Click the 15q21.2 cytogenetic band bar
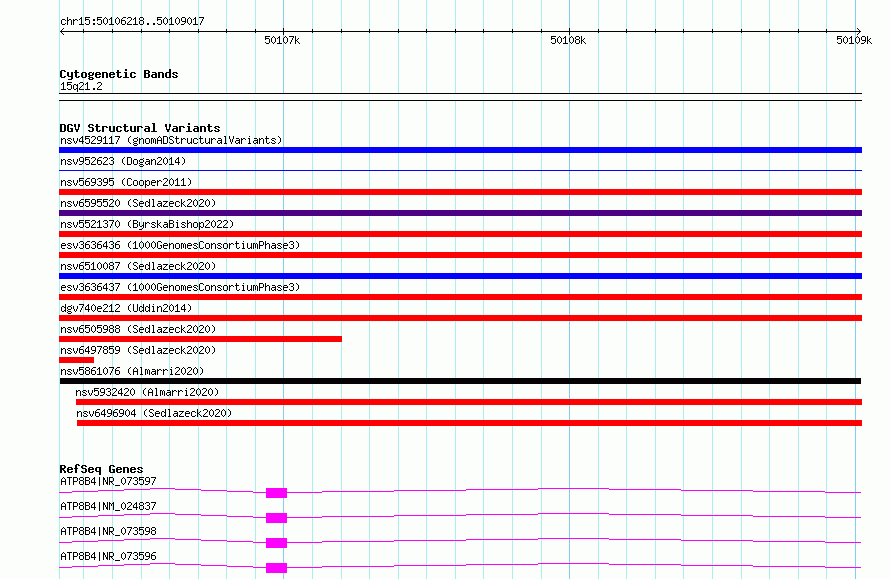The image size is (890, 579). pyautogui.click(x=460, y=97)
